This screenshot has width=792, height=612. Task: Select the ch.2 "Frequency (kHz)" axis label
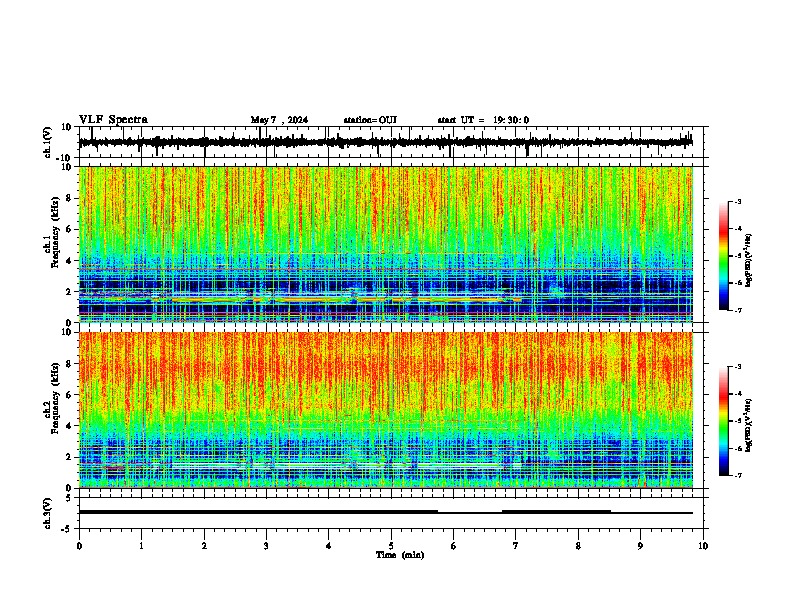click(55, 397)
